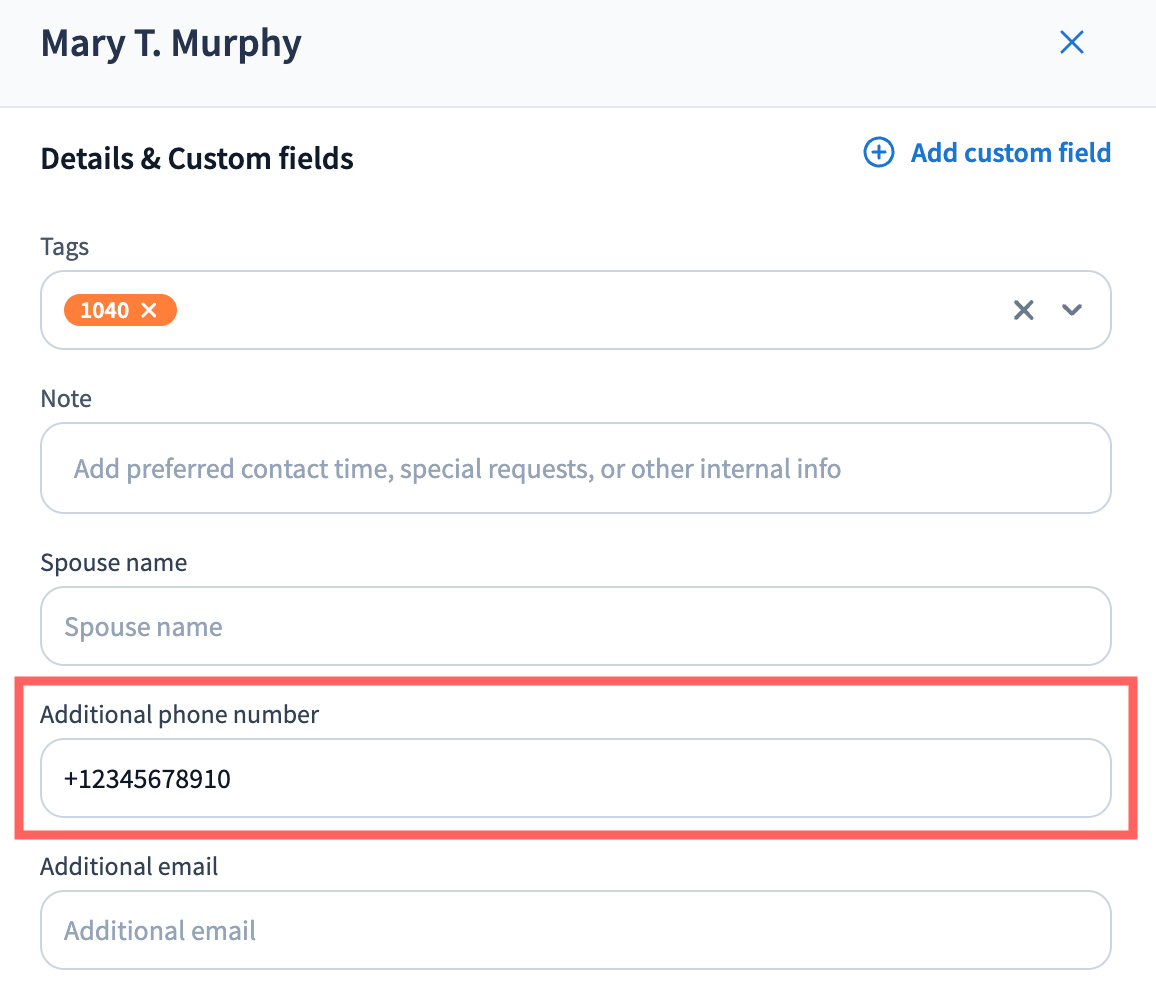Focus the Additional email input
Screen dimensions: 1156x1000
(x=575, y=931)
